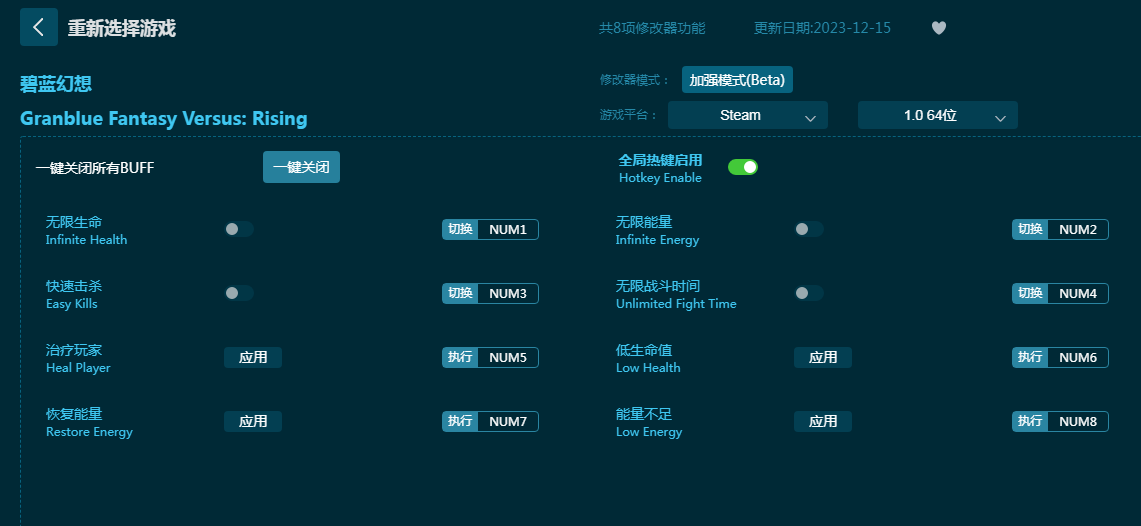Click the Granblue Fantasy Versus: Rising title
Screen dimensions: 1141x526
pyautogui.click(x=164, y=119)
